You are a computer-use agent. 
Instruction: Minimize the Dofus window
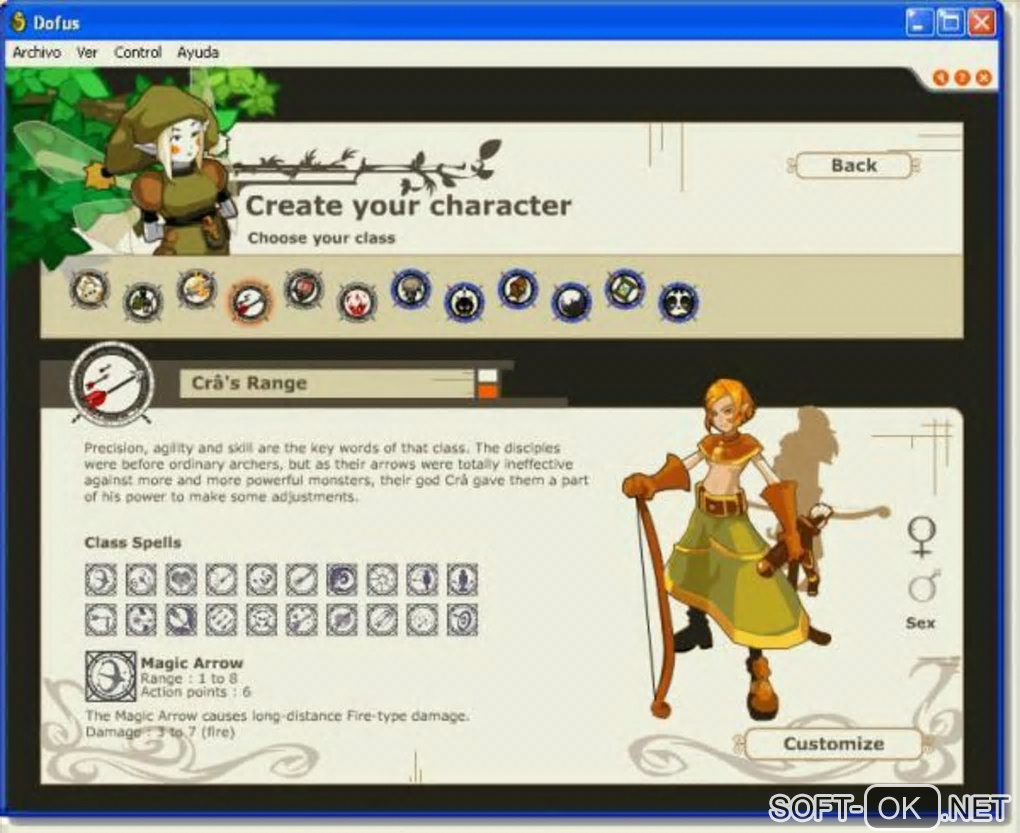point(919,22)
